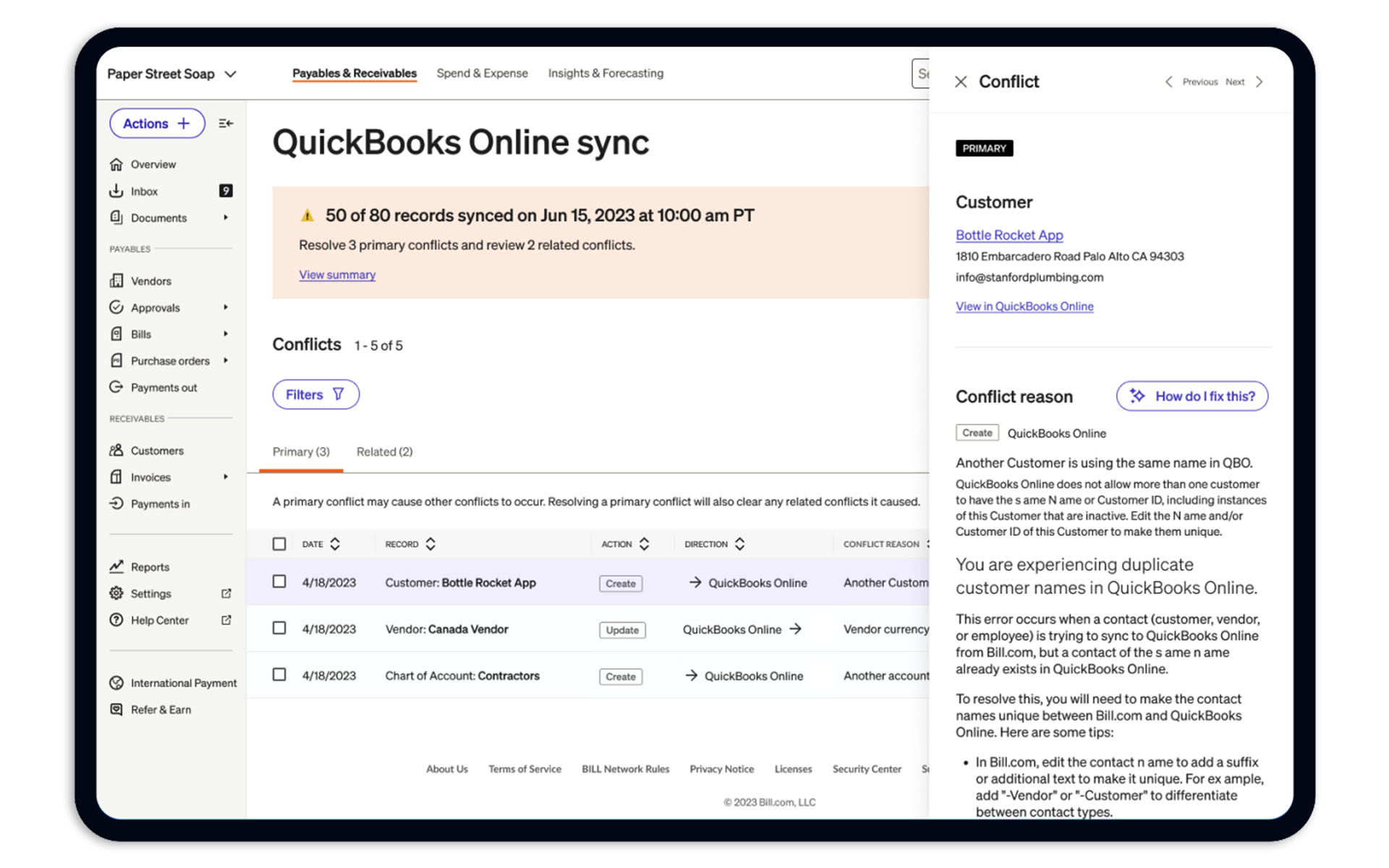Check the Contractors row checkbox
Viewport: 1389px width, 868px height.
(279, 674)
